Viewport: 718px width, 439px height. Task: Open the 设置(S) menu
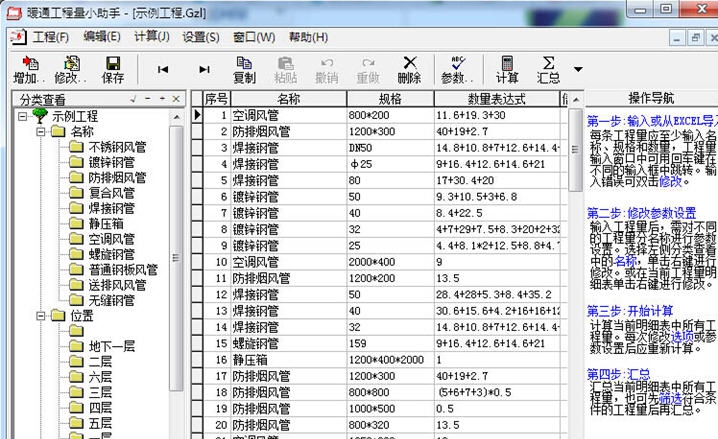click(201, 37)
